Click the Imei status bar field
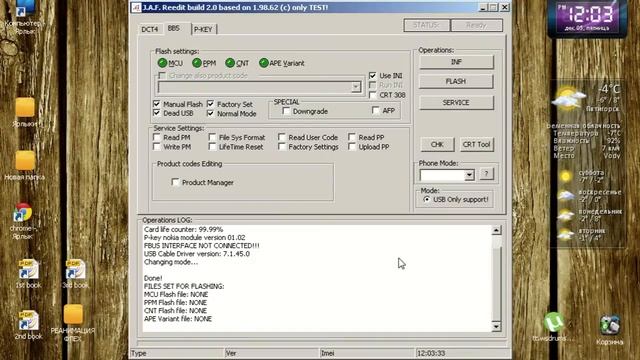This screenshot has width=640, height=360. 367,353
